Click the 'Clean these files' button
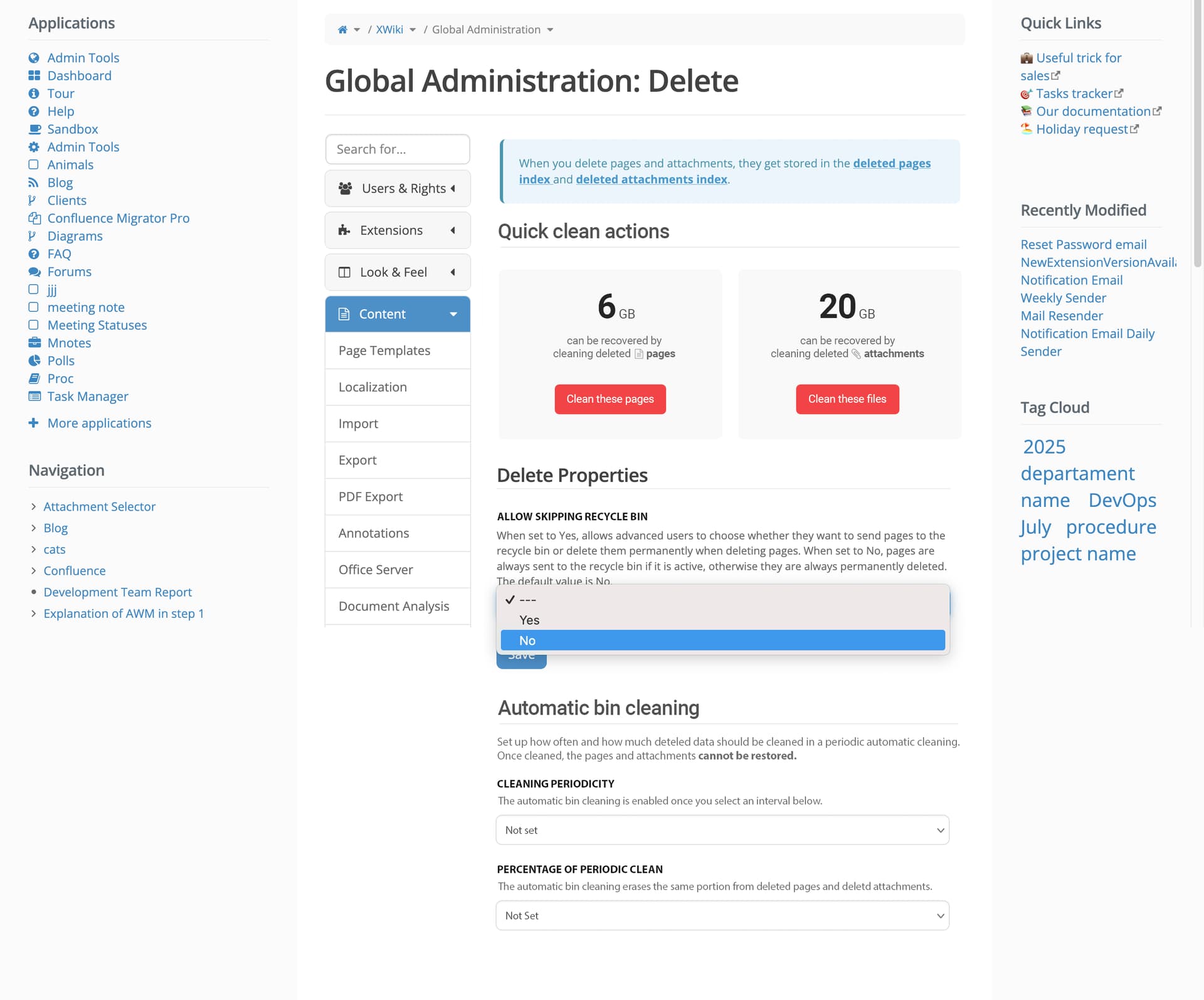The height and width of the screenshot is (1000, 1204). 847,399
